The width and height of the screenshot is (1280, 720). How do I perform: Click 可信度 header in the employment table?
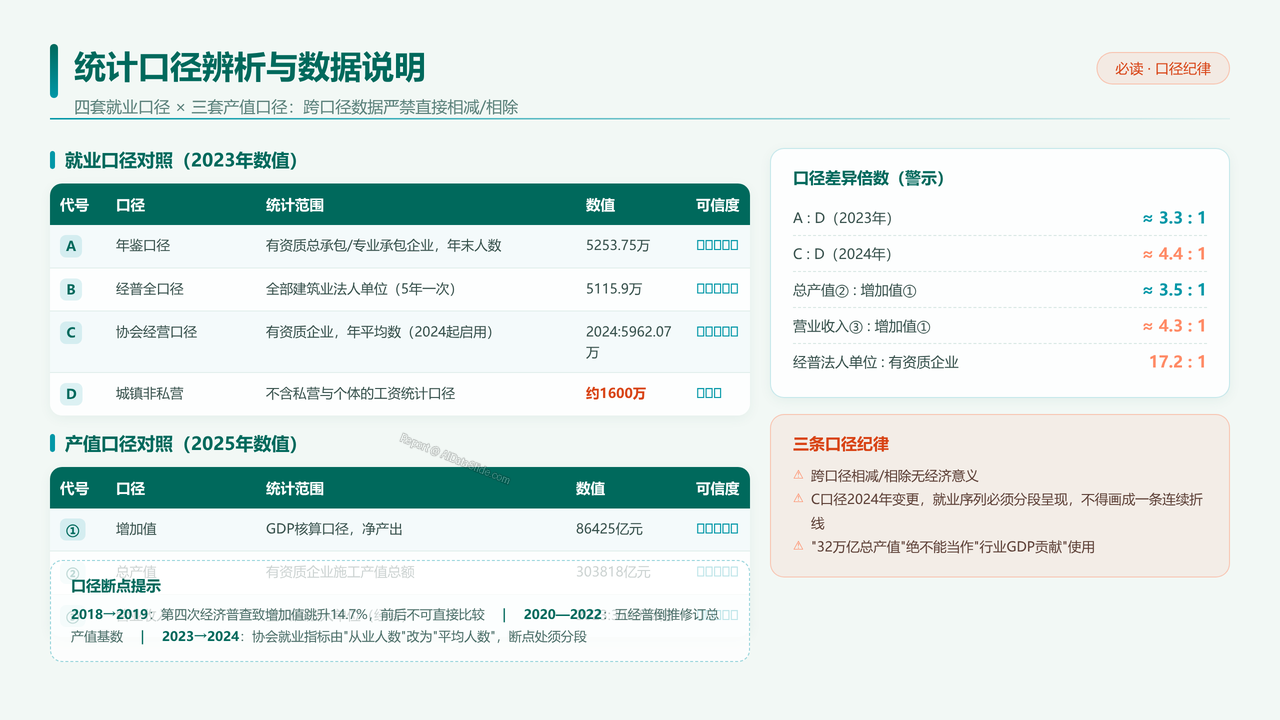pos(717,205)
